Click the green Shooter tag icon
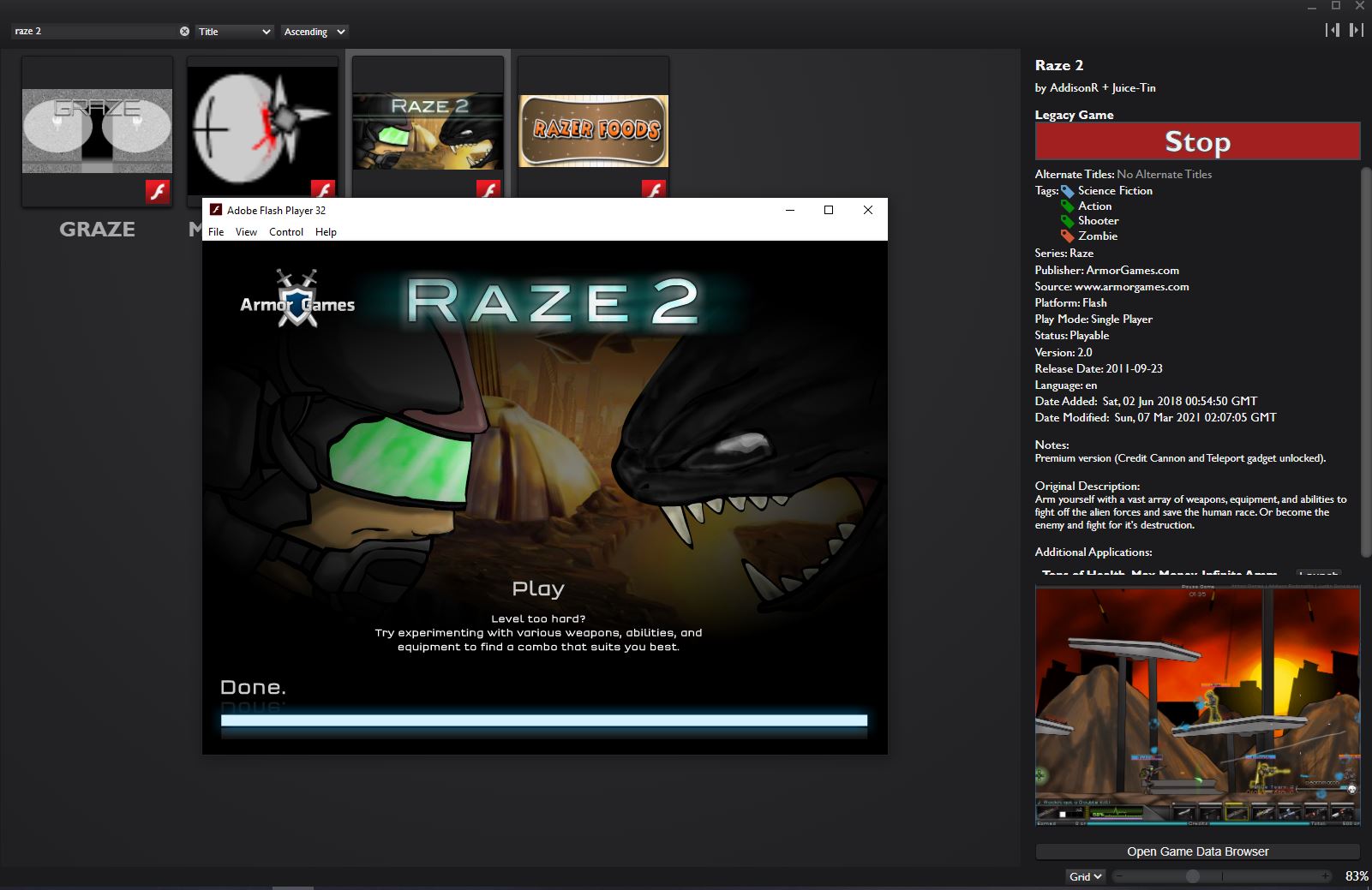The width and height of the screenshot is (1372, 890). pos(1067,221)
